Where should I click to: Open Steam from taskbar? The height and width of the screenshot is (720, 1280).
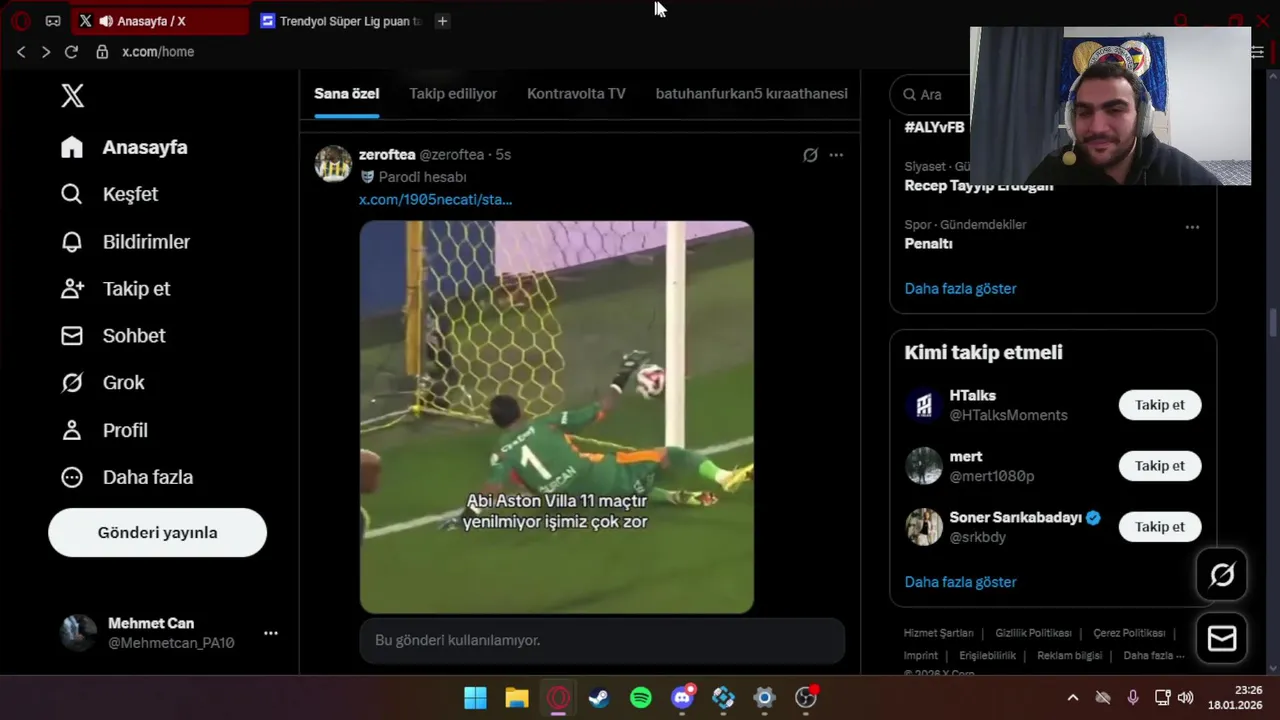(x=599, y=698)
